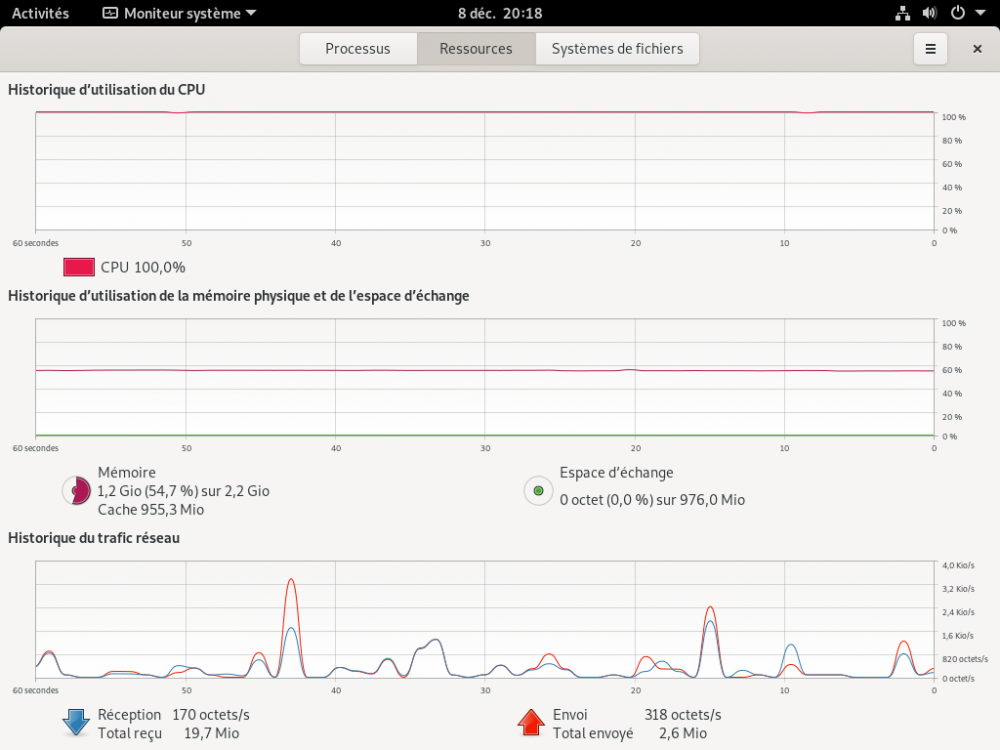Open the Systèmes de fichiers tab
This screenshot has height=750, width=1000.
tap(617, 49)
